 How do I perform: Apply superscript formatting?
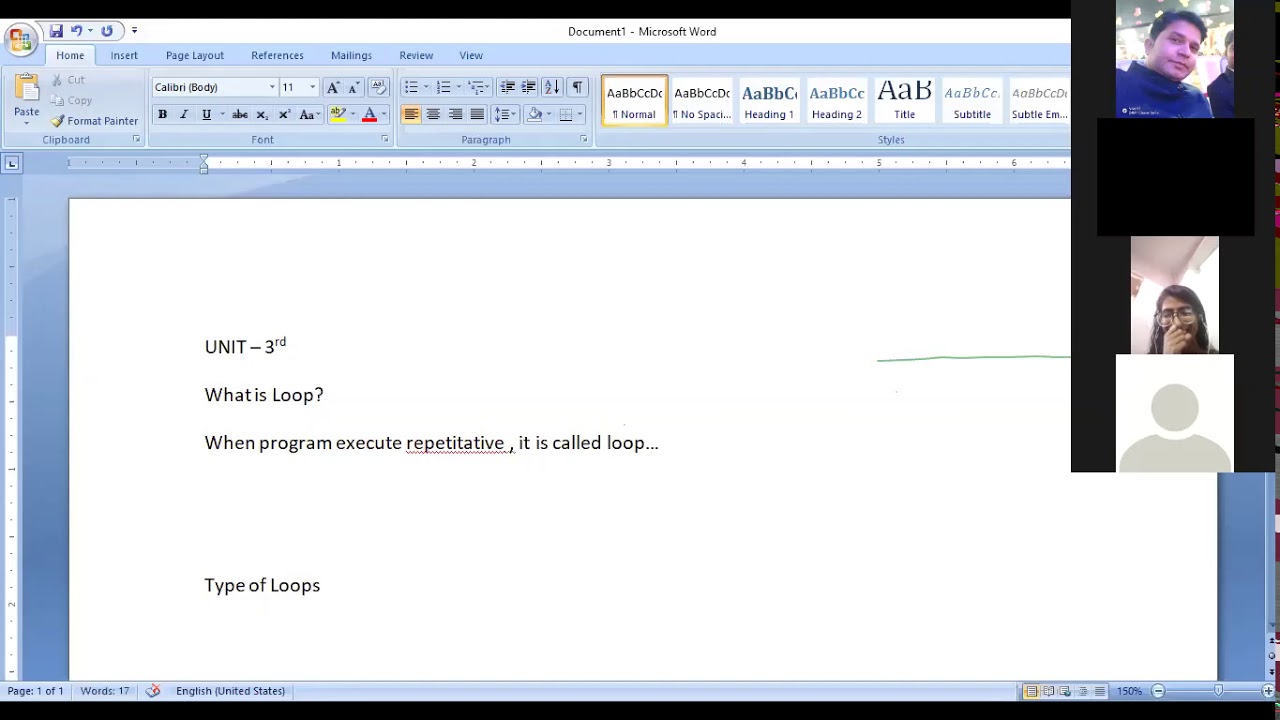[285, 115]
